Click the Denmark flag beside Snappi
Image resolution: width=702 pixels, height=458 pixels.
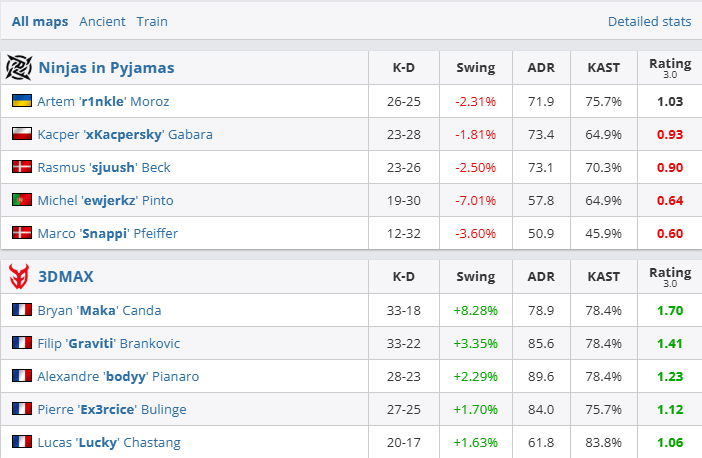21,233
